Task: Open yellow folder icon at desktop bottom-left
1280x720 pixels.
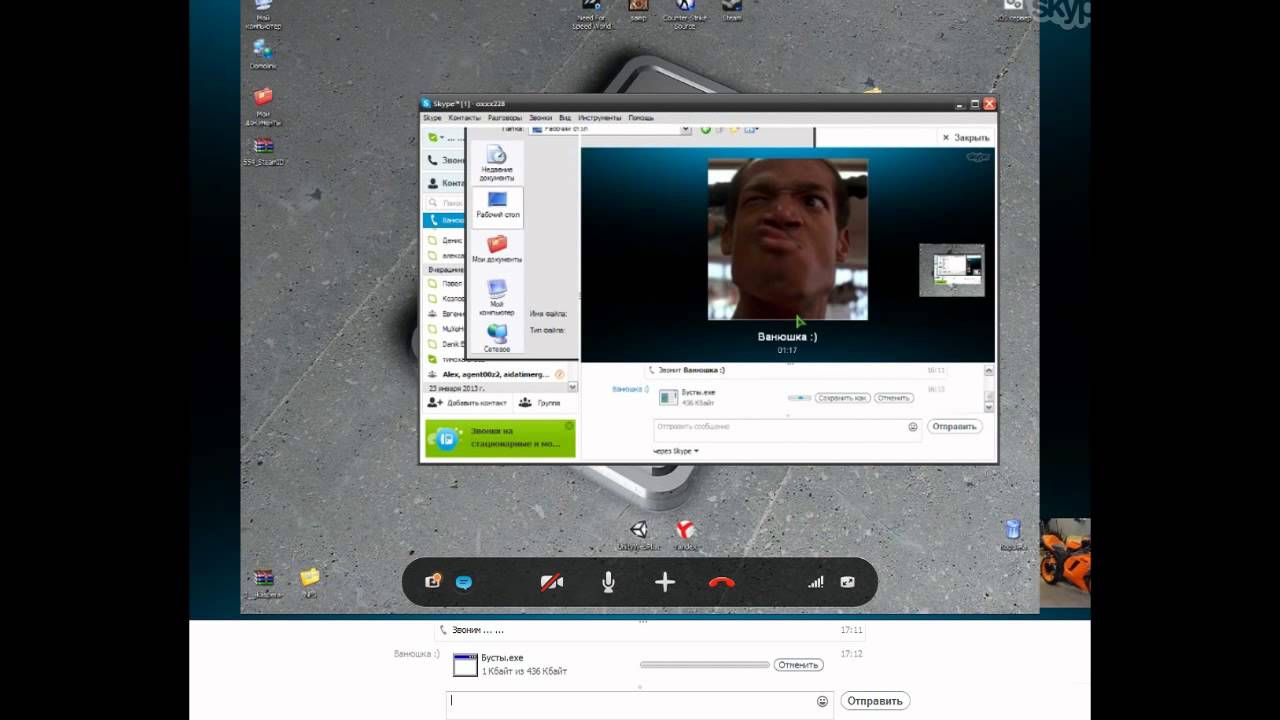Action: tap(310, 582)
